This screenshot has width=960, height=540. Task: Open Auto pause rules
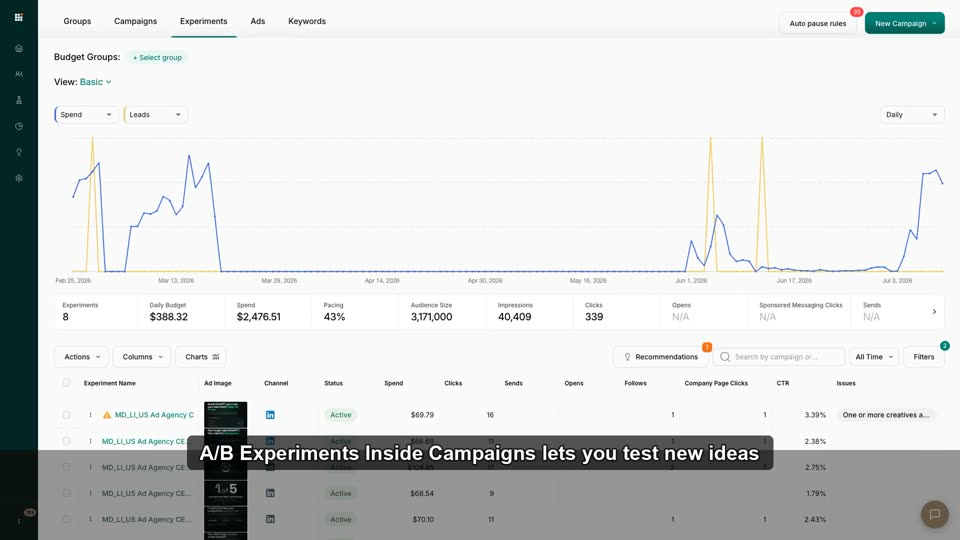817,23
